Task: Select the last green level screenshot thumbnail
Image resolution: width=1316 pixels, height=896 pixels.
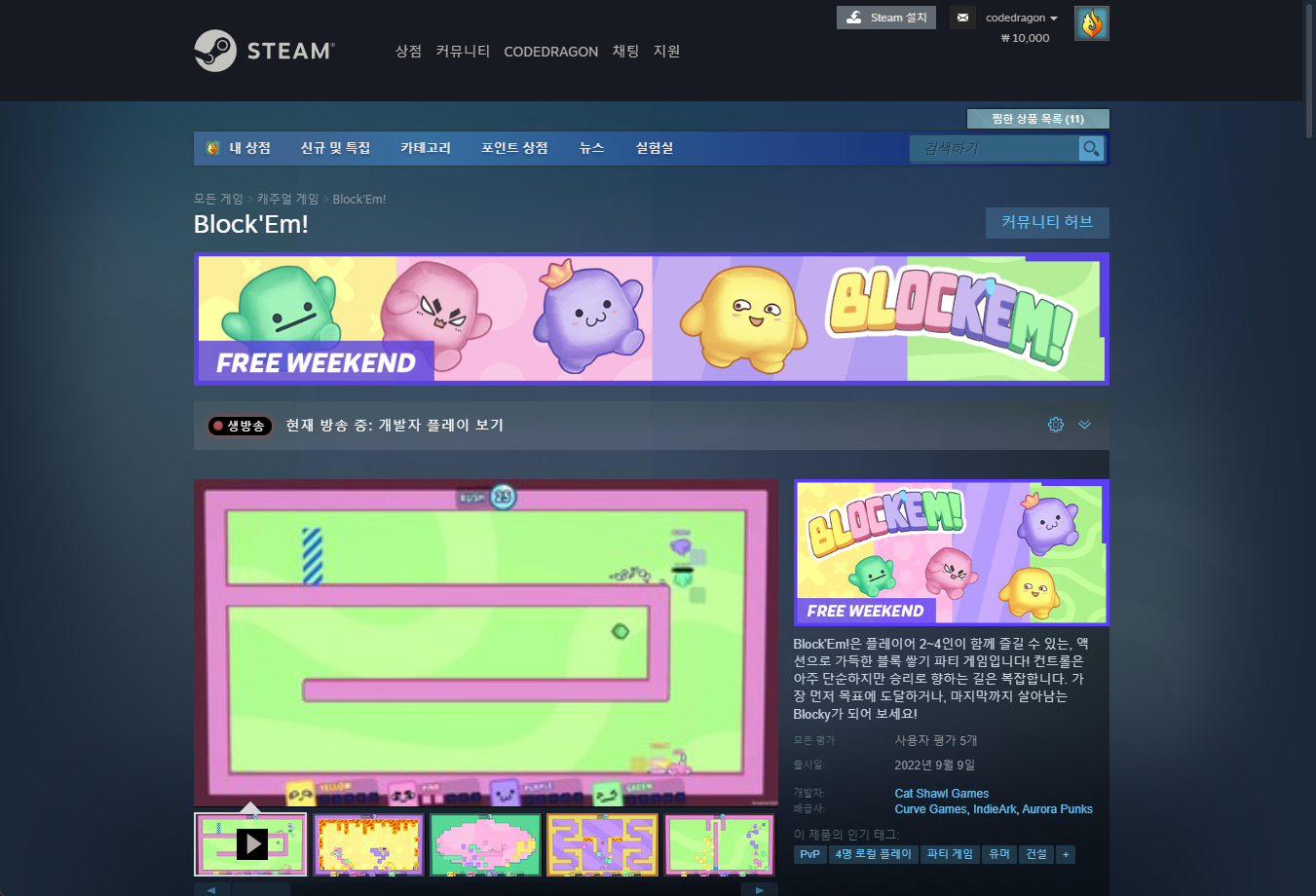Action: [719, 844]
